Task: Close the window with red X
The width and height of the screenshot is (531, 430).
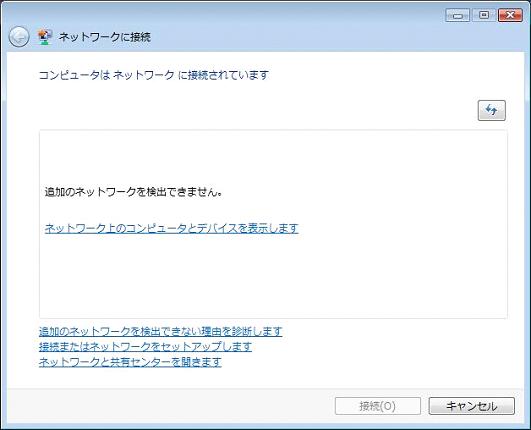Action: pyautogui.click(x=510, y=15)
